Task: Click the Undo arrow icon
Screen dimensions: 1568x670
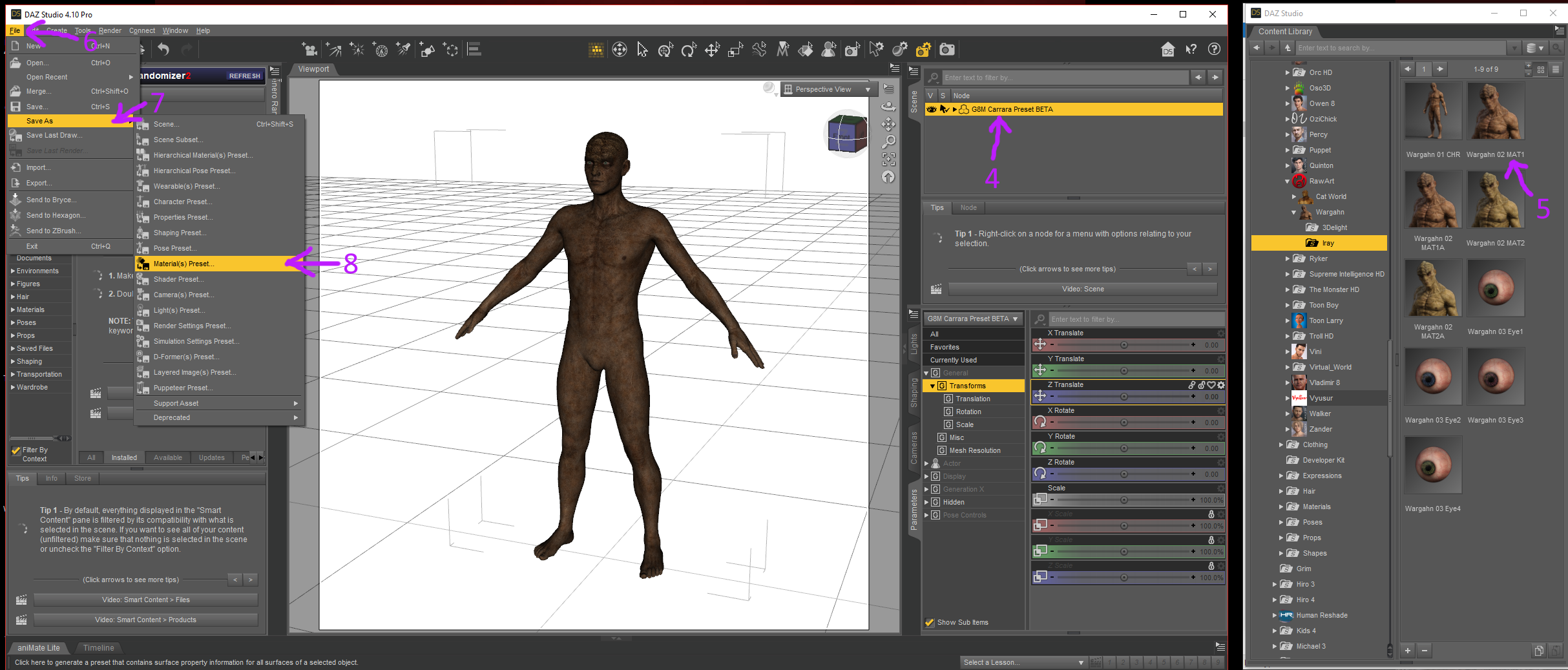Action: (163, 50)
